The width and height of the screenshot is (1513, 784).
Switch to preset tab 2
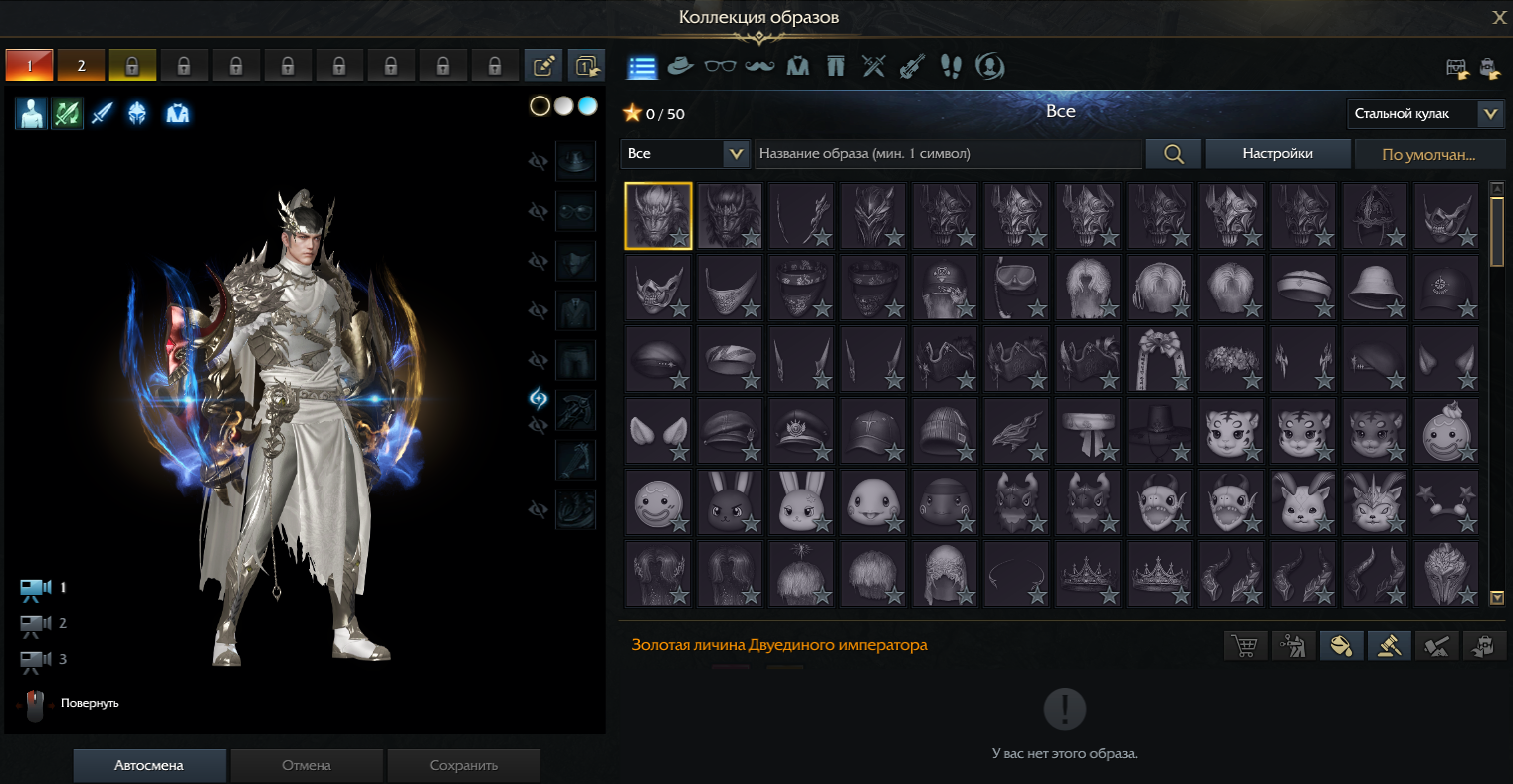tap(81, 66)
